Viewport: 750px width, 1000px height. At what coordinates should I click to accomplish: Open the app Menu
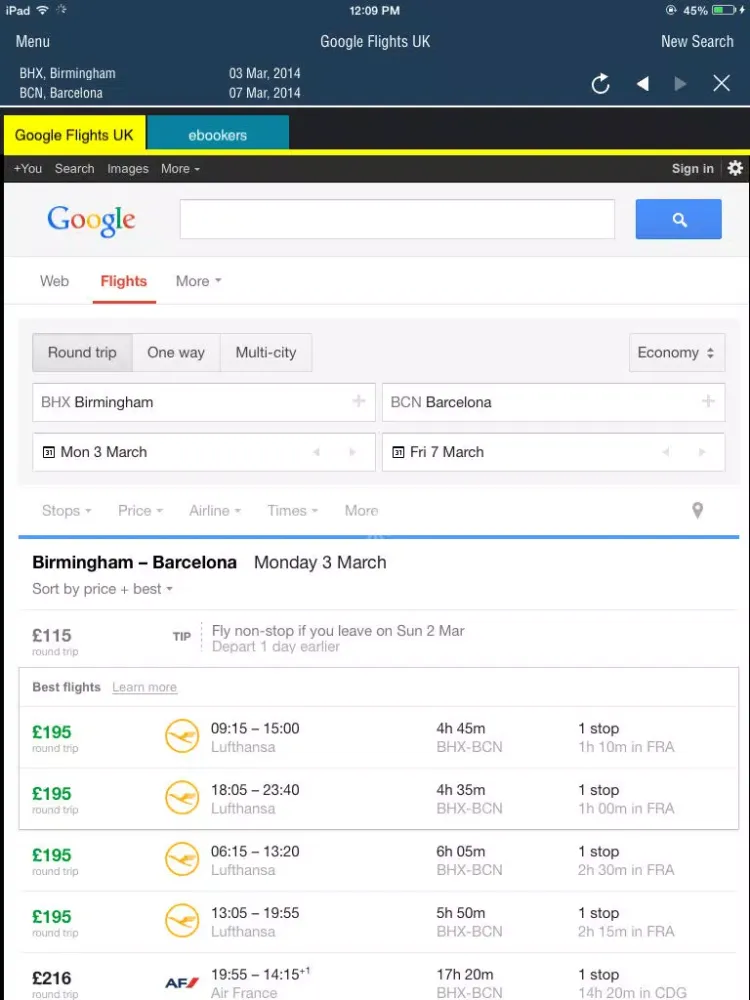click(x=33, y=41)
